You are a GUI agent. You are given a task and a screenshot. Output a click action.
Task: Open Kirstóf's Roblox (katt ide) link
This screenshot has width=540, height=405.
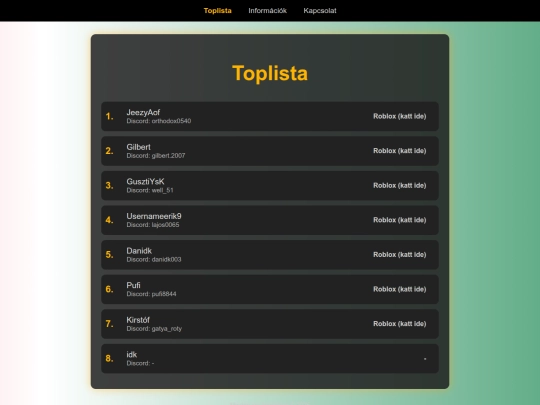[x=399, y=324]
